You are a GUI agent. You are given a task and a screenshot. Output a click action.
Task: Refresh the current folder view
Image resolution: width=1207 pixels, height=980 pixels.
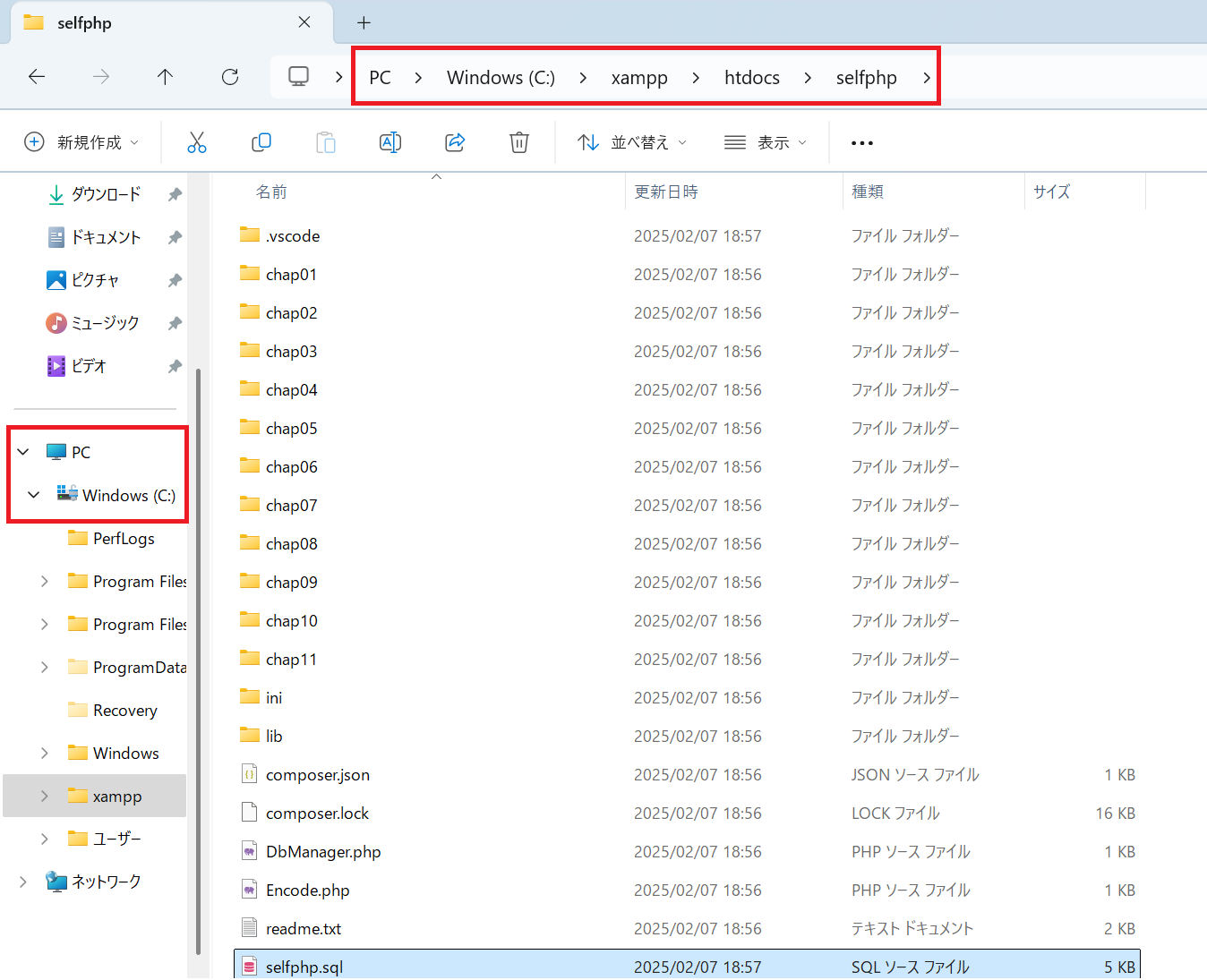click(230, 77)
